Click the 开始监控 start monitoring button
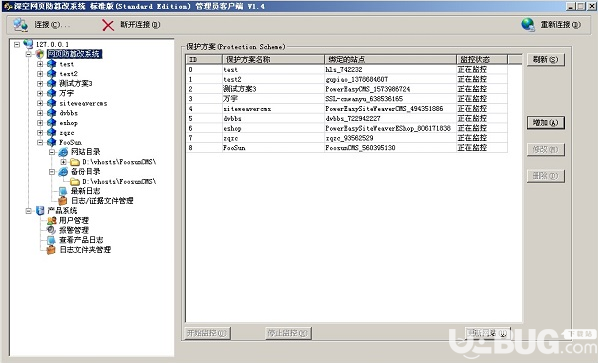The image size is (598, 363). pos(208,333)
